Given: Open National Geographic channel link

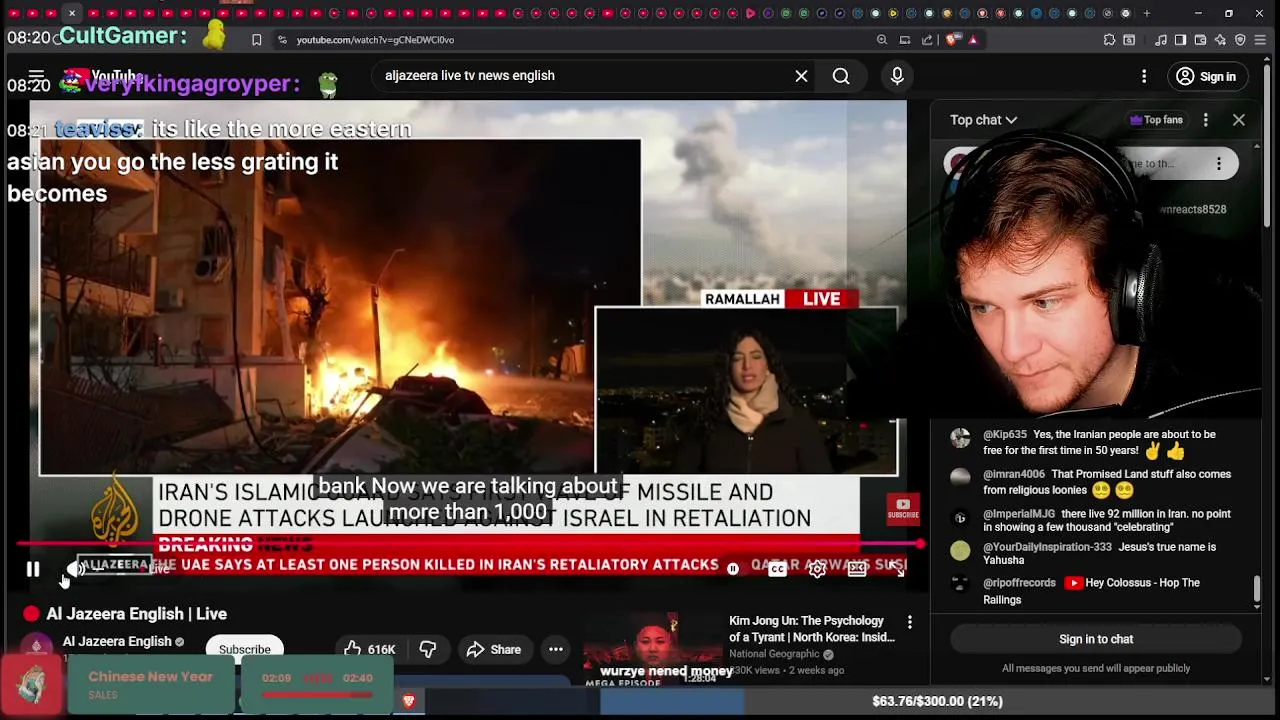Looking at the screenshot, I should (x=774, y=655).
